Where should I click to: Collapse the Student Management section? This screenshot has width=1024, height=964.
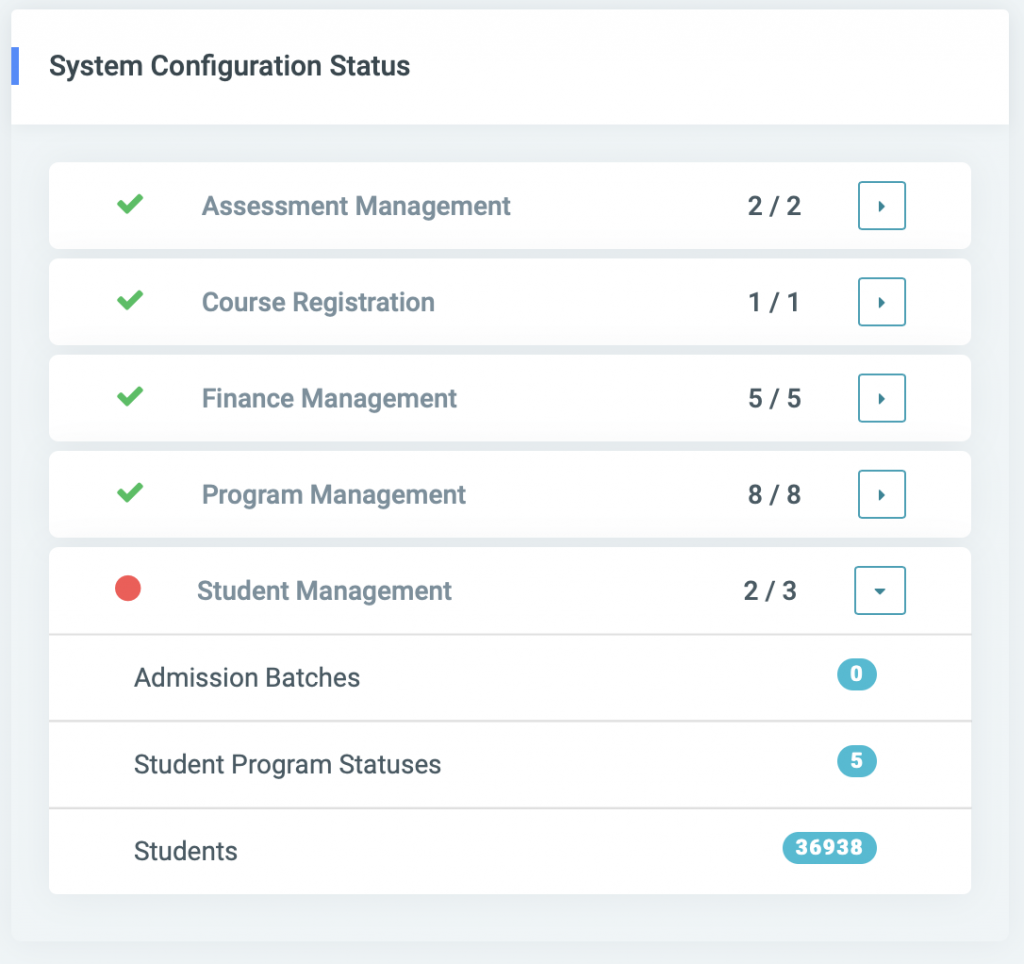point(880,590)
